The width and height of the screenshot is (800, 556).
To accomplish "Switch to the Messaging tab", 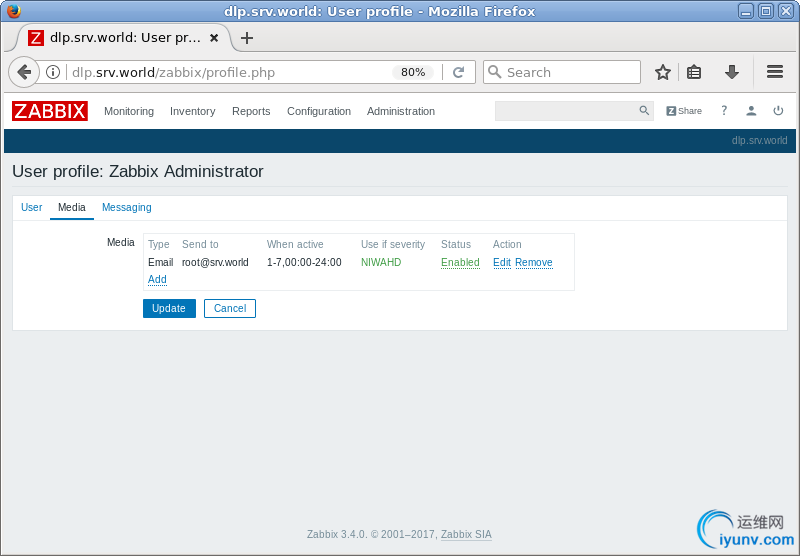I will (127, 208).
